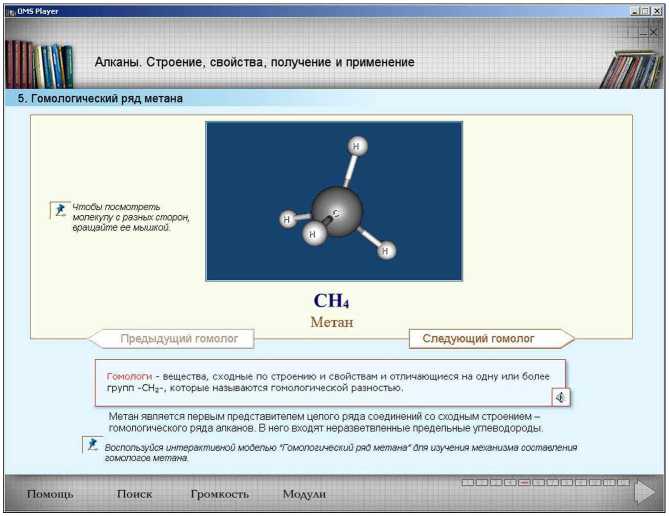Click the hint icon beside 'Чтобы посмотреть молекулу'

click(x=60, y=210)
